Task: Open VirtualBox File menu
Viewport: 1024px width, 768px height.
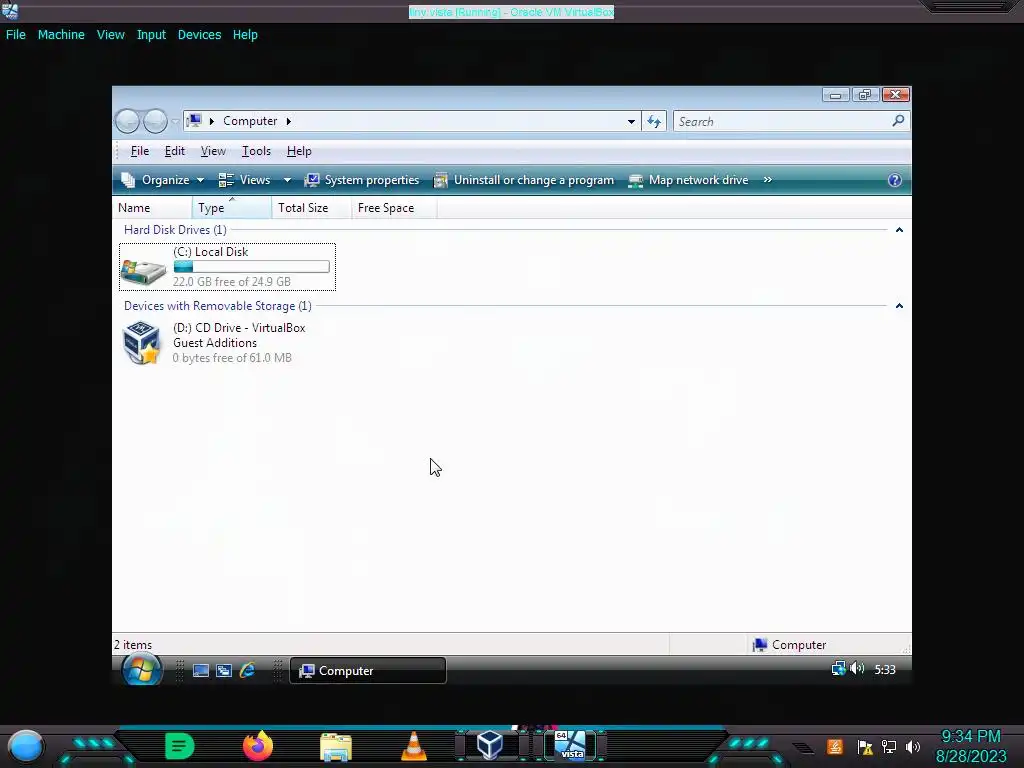Action: point(16,35)
